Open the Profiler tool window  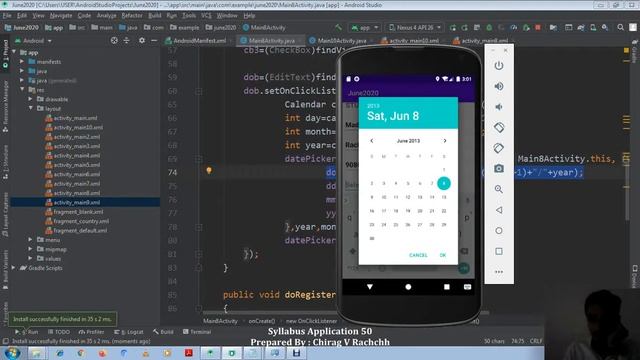(91, 332)
